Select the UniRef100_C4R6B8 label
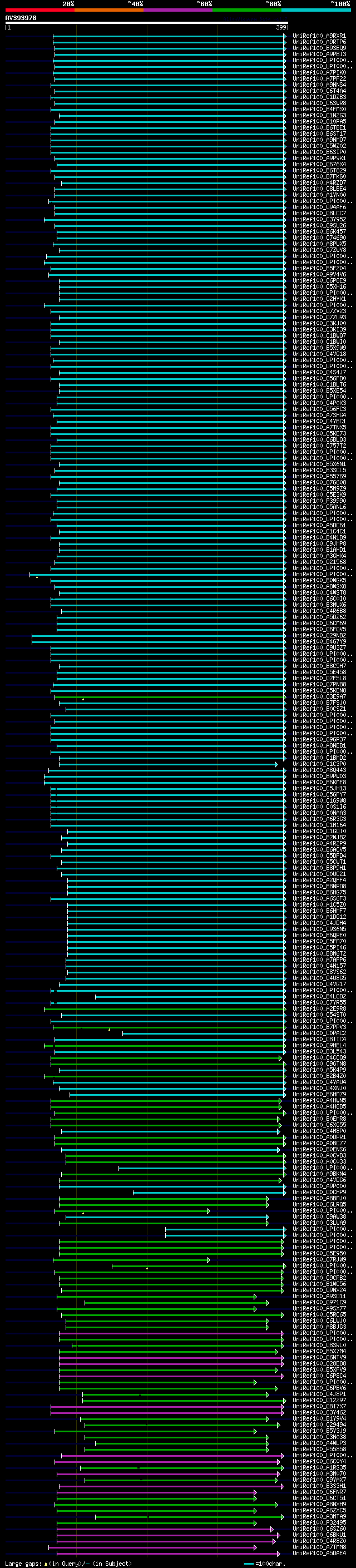Screen dimensions: 356x1568 (x=319, y=611)
